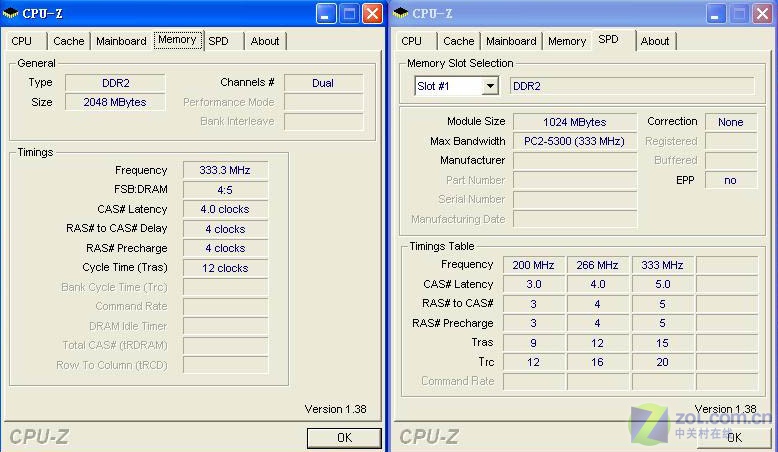
Task: Click the FSB:DRAM field 4:5
Action: tap(225, 190)
